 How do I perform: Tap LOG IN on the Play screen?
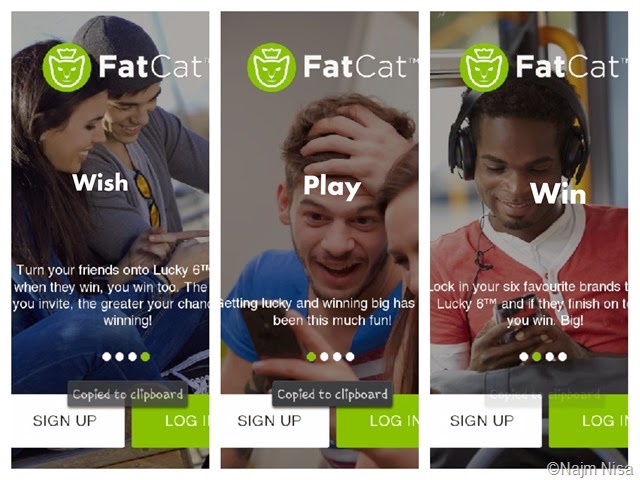point(377,421)
